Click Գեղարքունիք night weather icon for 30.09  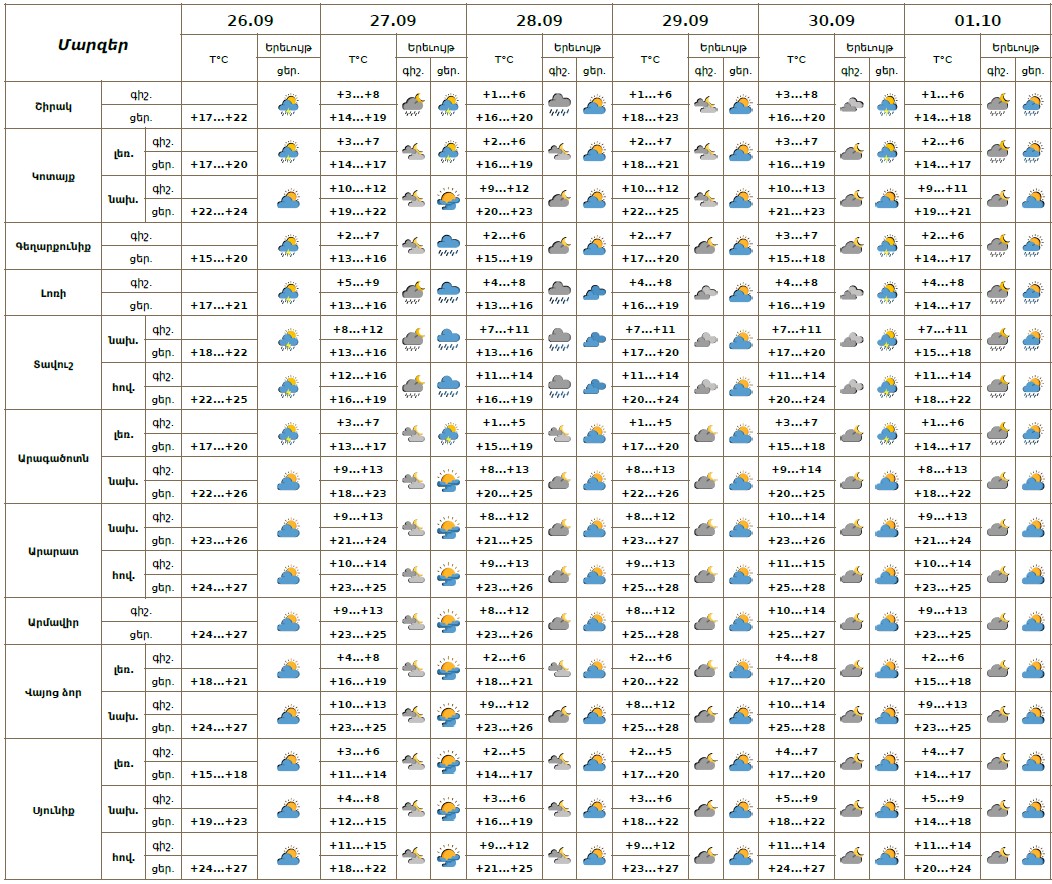click(852, 246)
